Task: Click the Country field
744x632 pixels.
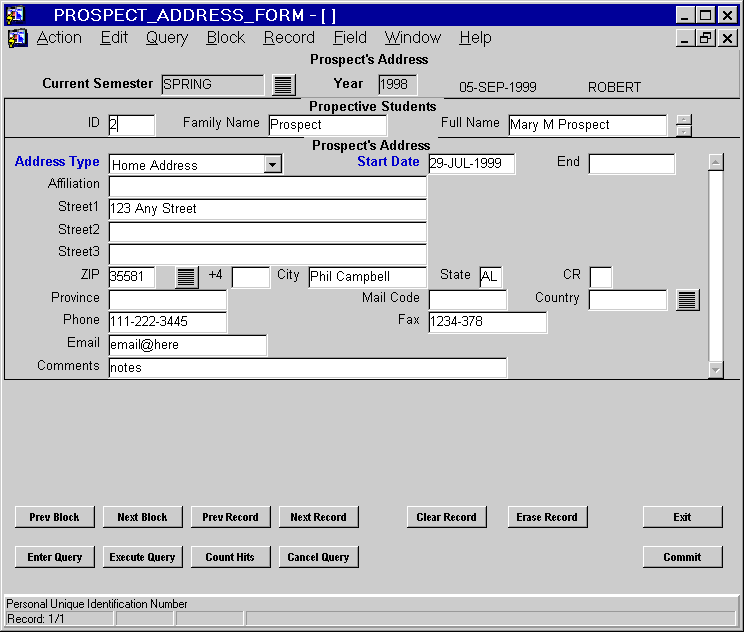Action: coord(628,299)
